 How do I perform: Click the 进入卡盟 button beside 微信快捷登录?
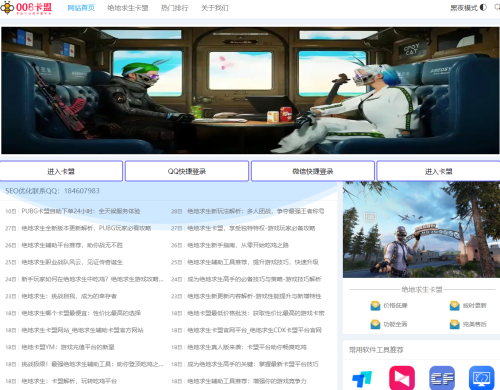click(438, 171)
